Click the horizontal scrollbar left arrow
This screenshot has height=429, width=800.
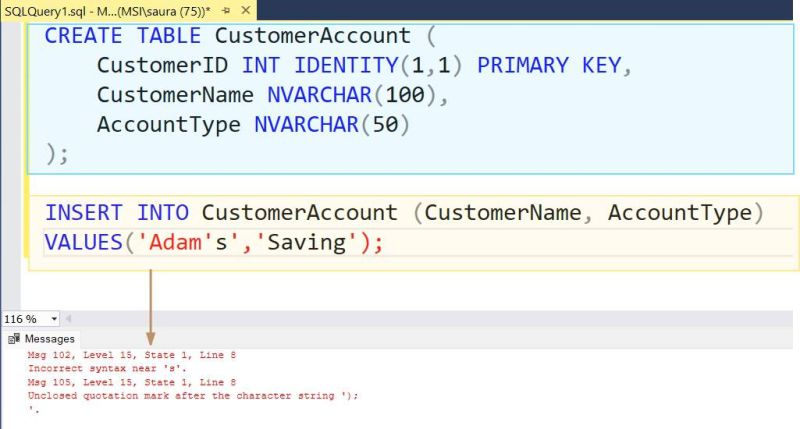(x=68, y=319)
